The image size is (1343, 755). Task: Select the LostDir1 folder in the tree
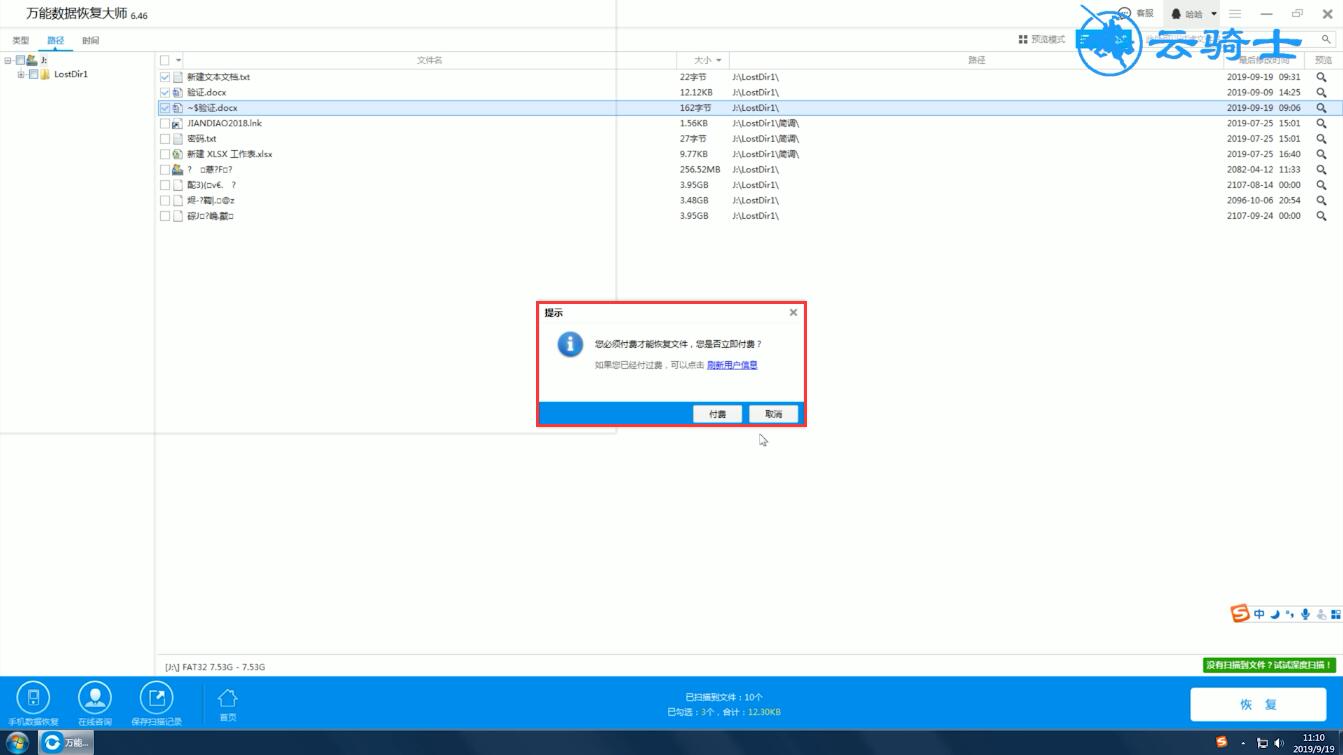click(71, 74)
